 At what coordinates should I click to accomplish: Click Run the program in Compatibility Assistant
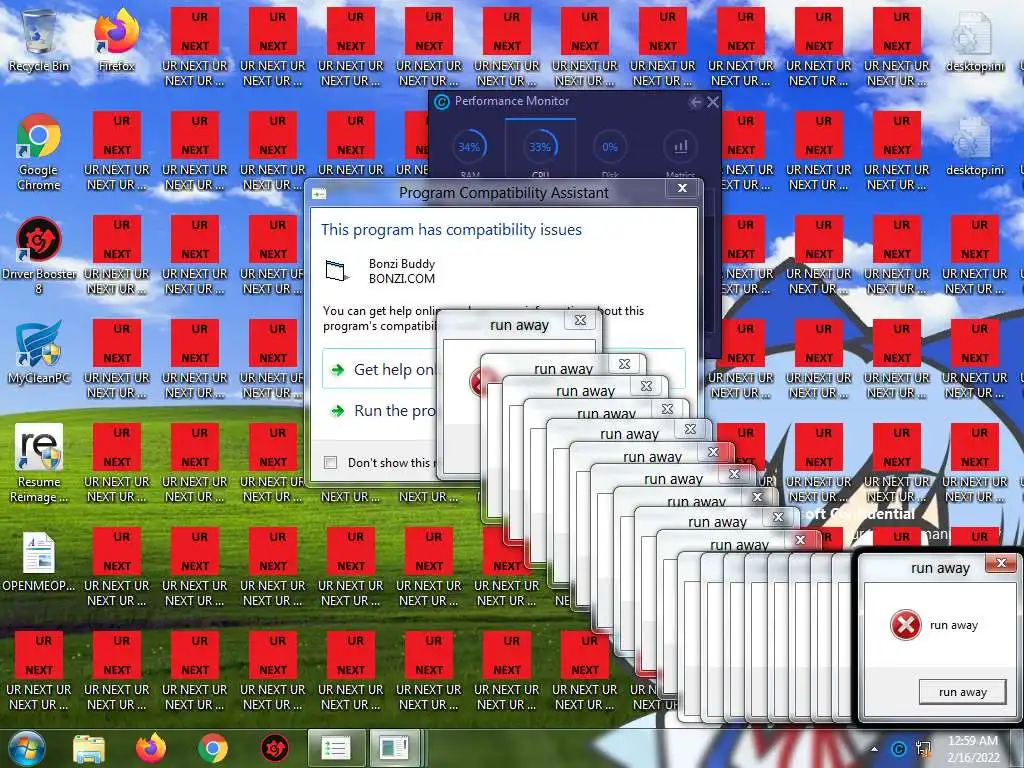point(381,411)
